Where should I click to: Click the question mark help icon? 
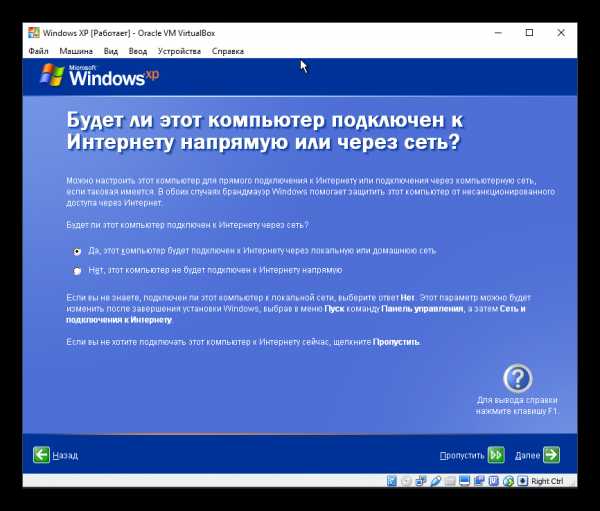tap(517, 378)
